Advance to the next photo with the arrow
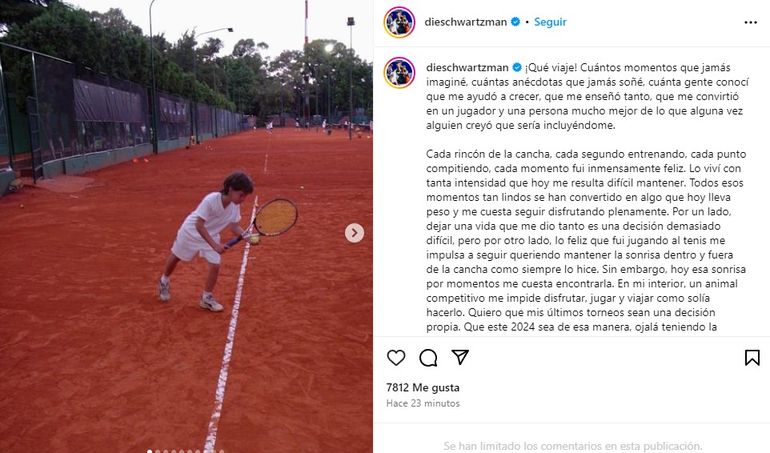The height and width of the screenshot is (453, 770). pyautogui.click(x=354, y=233)
